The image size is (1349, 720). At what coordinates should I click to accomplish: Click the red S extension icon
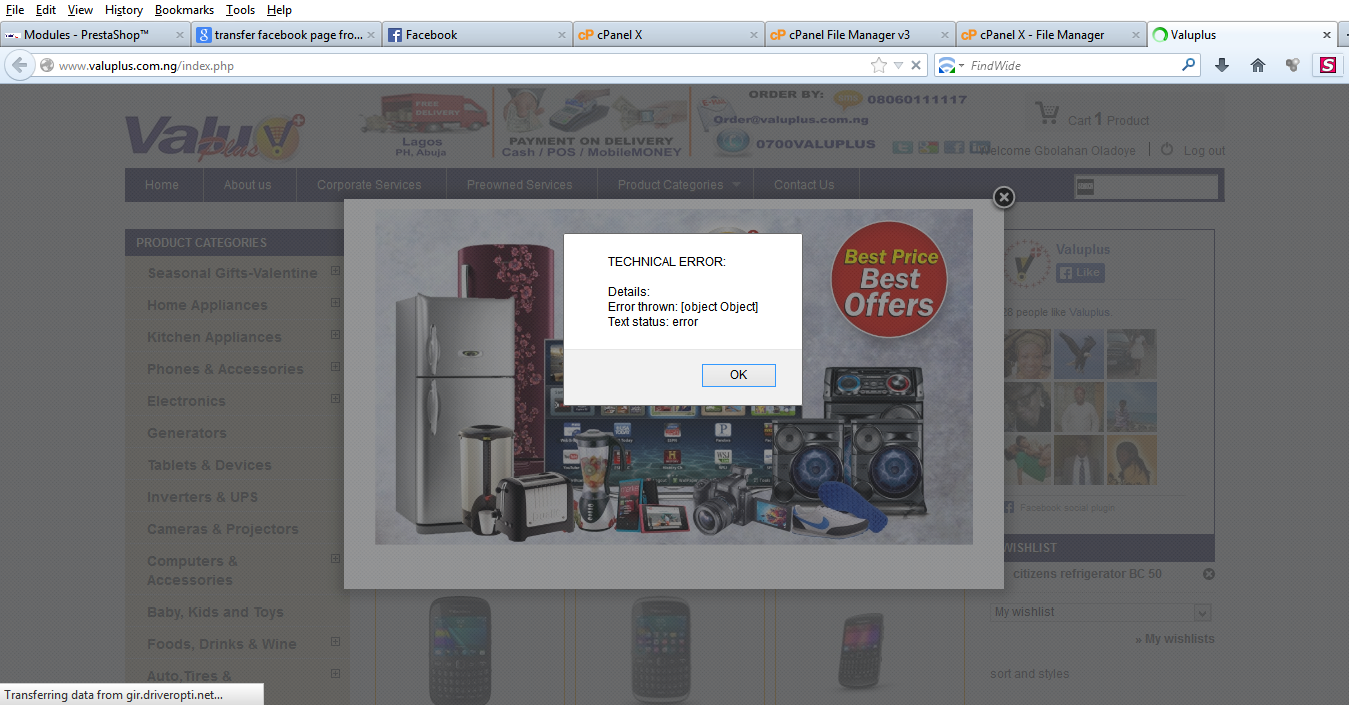pos(1328,65)
